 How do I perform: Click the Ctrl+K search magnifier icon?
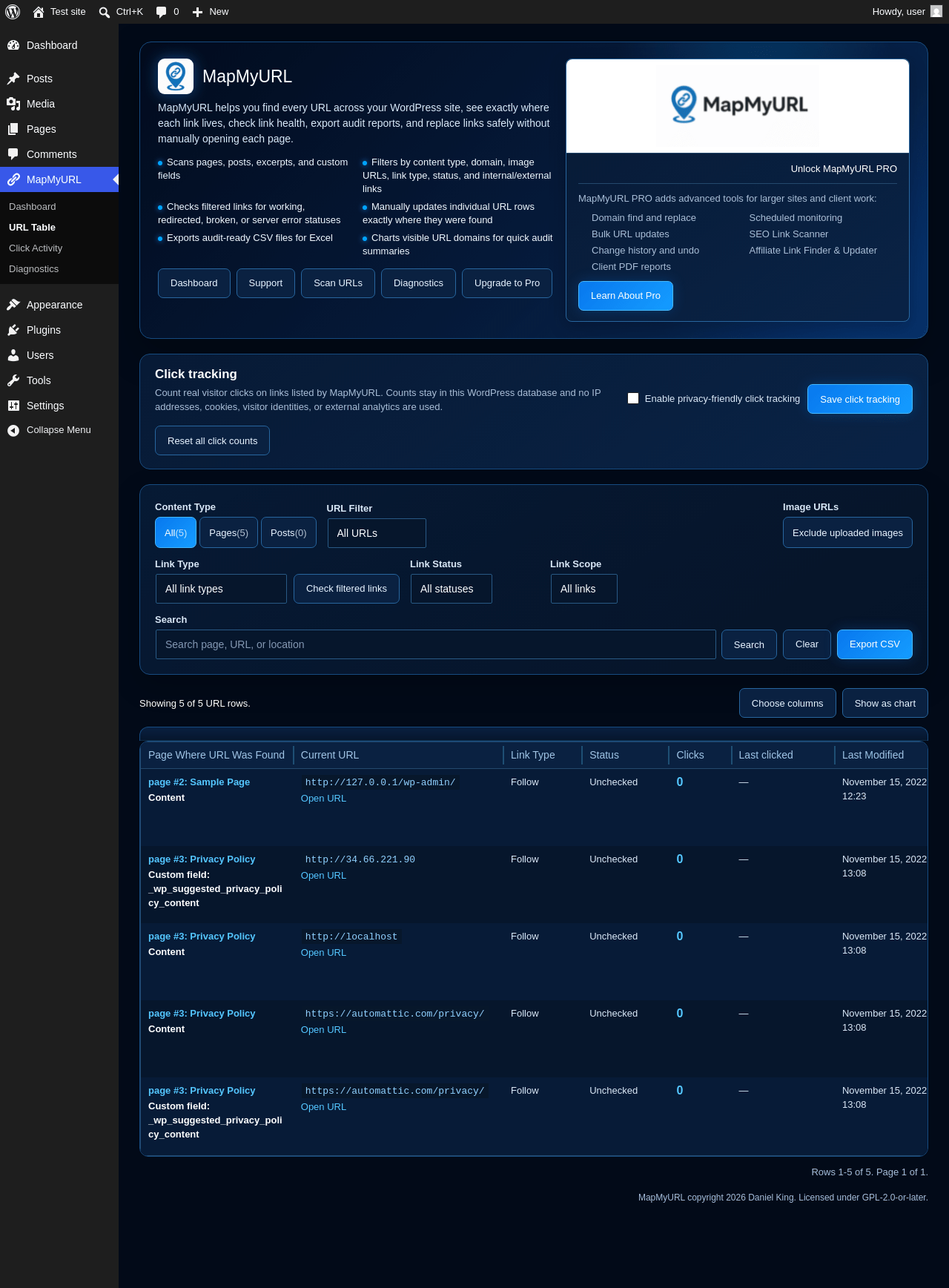105,12
